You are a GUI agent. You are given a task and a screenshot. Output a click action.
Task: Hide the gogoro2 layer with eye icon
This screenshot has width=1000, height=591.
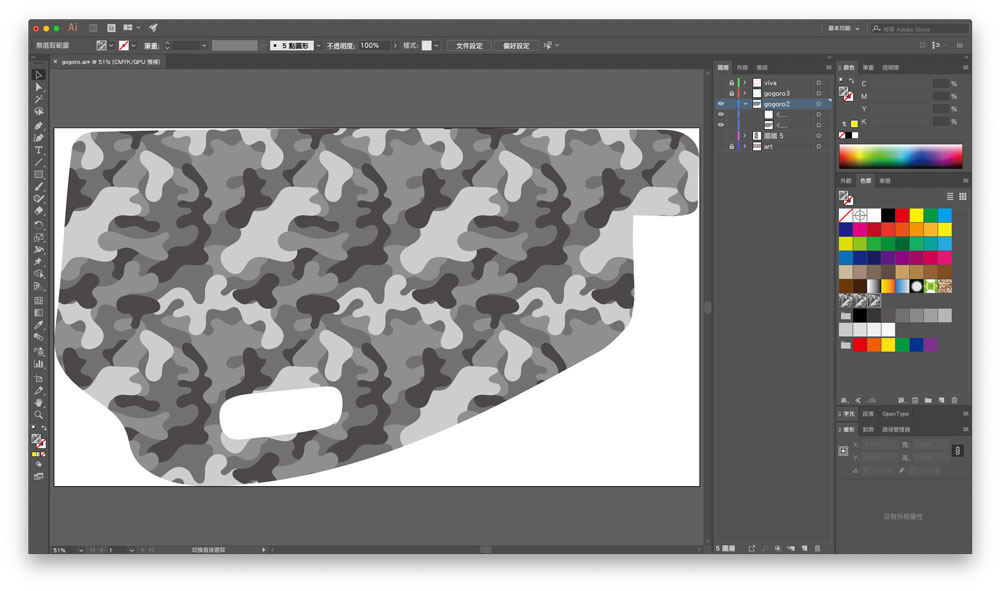[x=721, y=104]
